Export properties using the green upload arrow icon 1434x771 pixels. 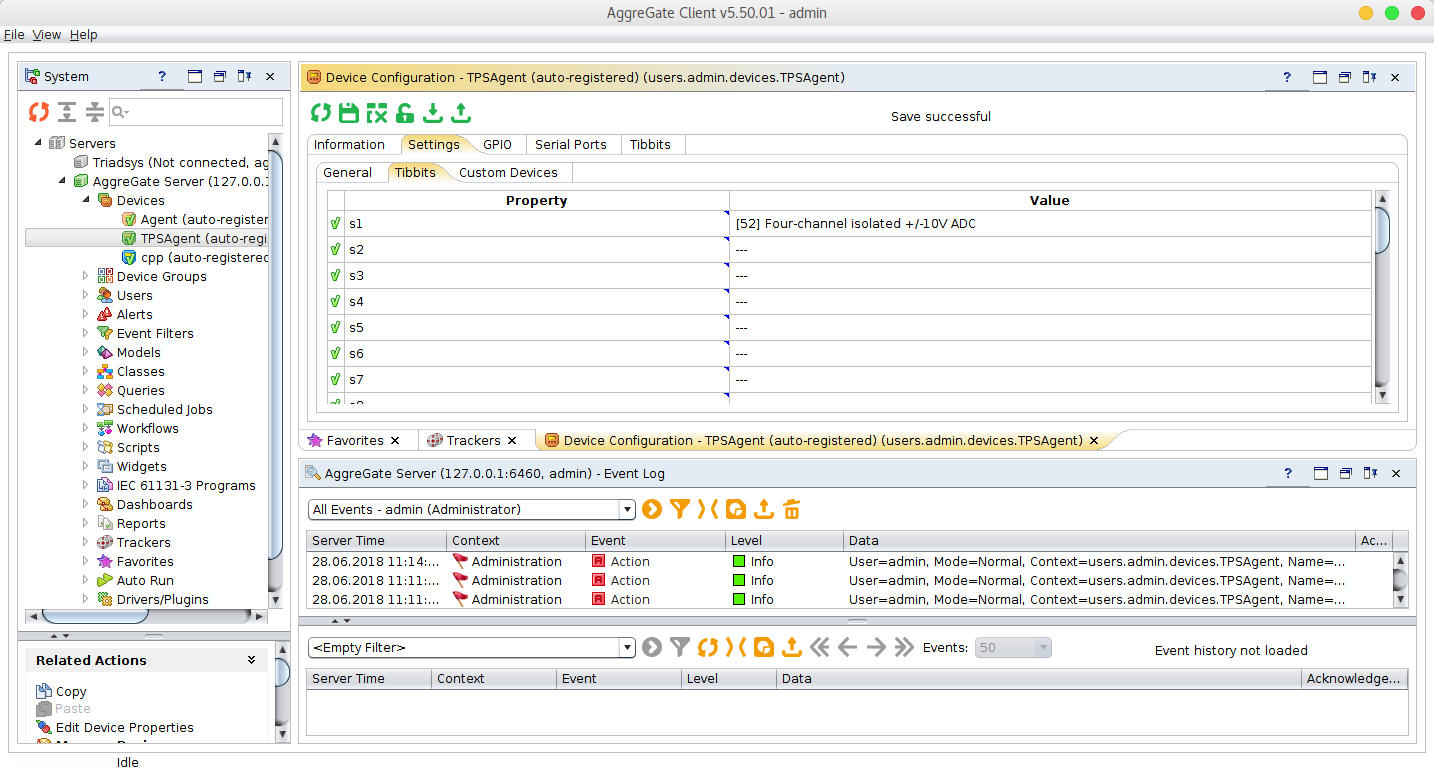pos(461,113)
